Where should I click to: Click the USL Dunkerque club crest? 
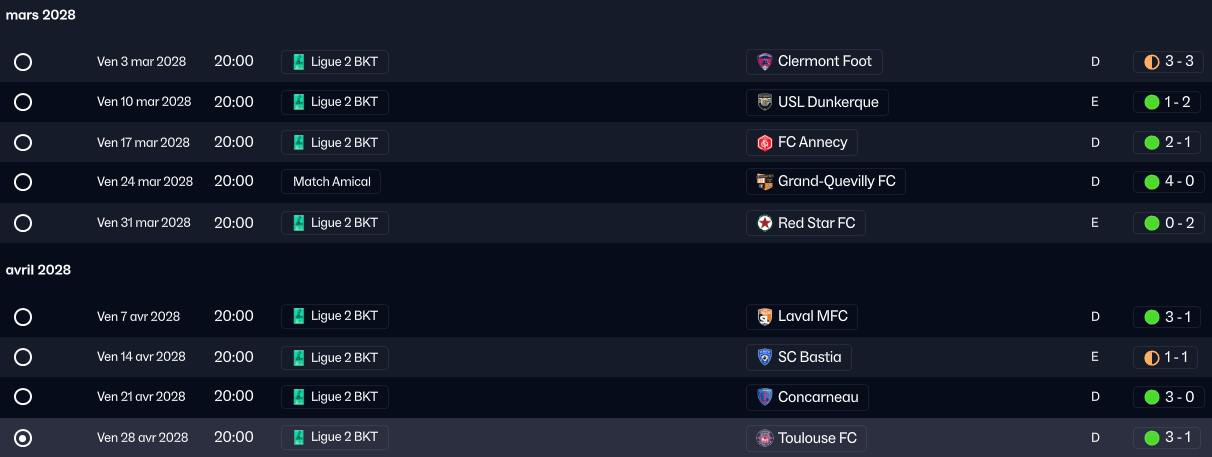click(765, 102)
